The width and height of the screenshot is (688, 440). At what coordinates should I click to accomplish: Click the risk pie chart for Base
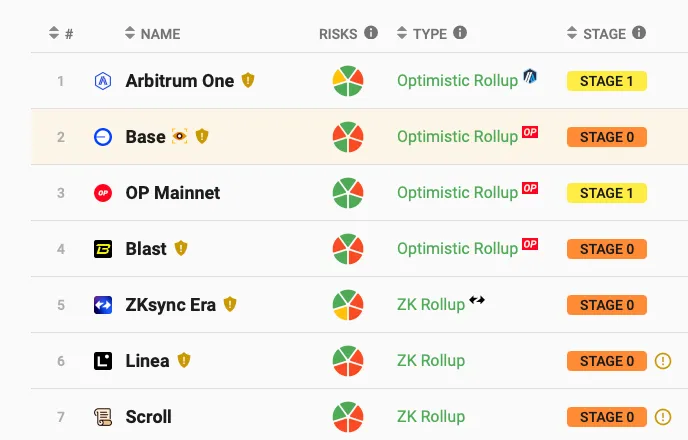(348, 137)
